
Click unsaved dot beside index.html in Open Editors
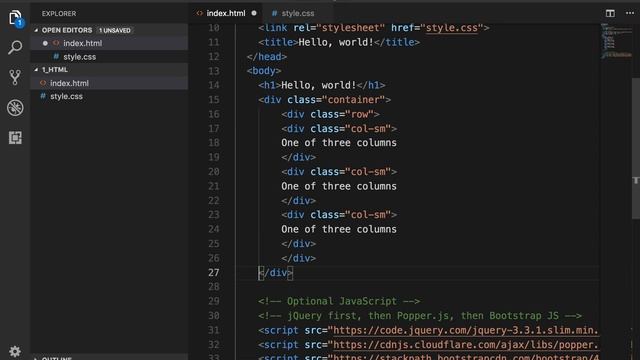(x=45, y=43)
